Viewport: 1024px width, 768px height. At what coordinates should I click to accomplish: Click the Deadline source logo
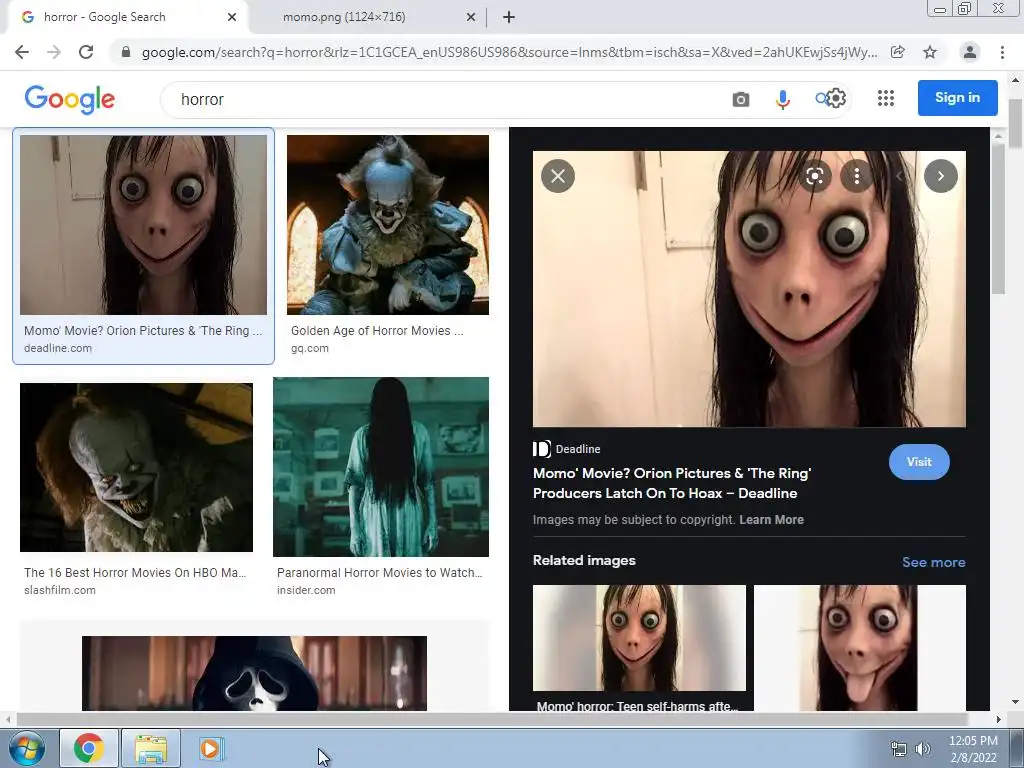click(541, 449)
